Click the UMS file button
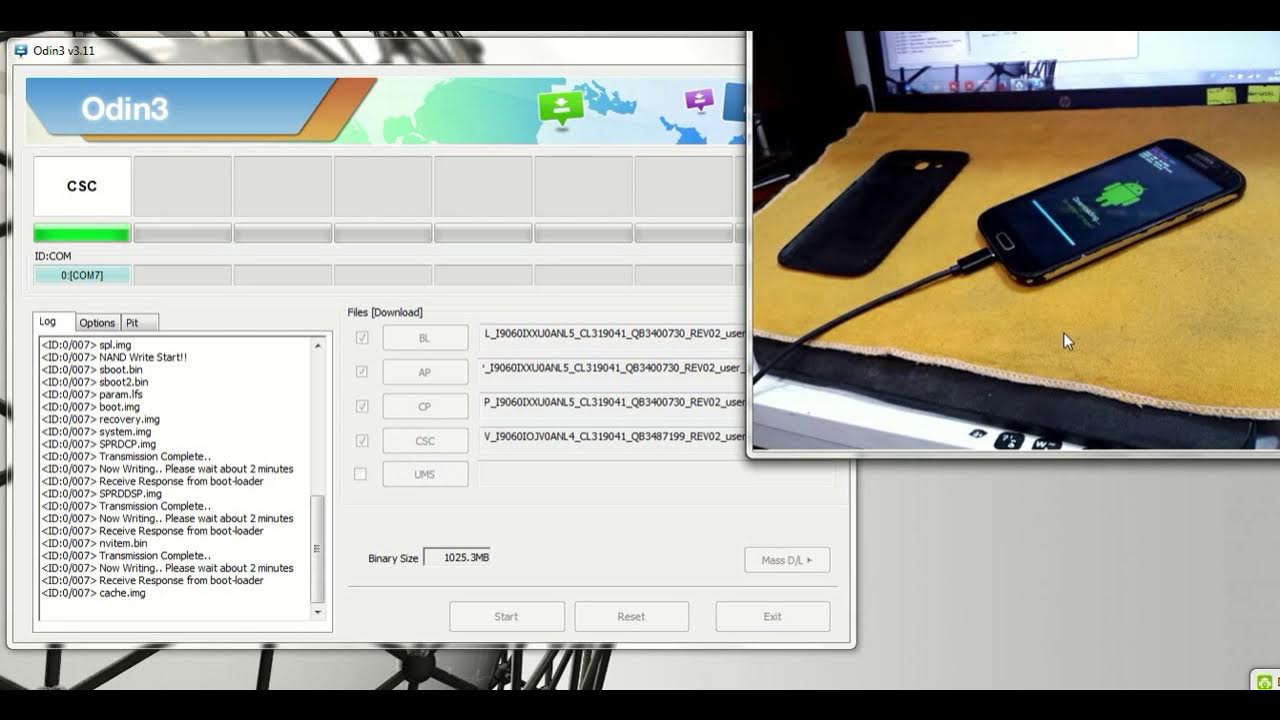The height and width of the screenshot is (720, 1280). pyautogui.click(x=425, y=474)
